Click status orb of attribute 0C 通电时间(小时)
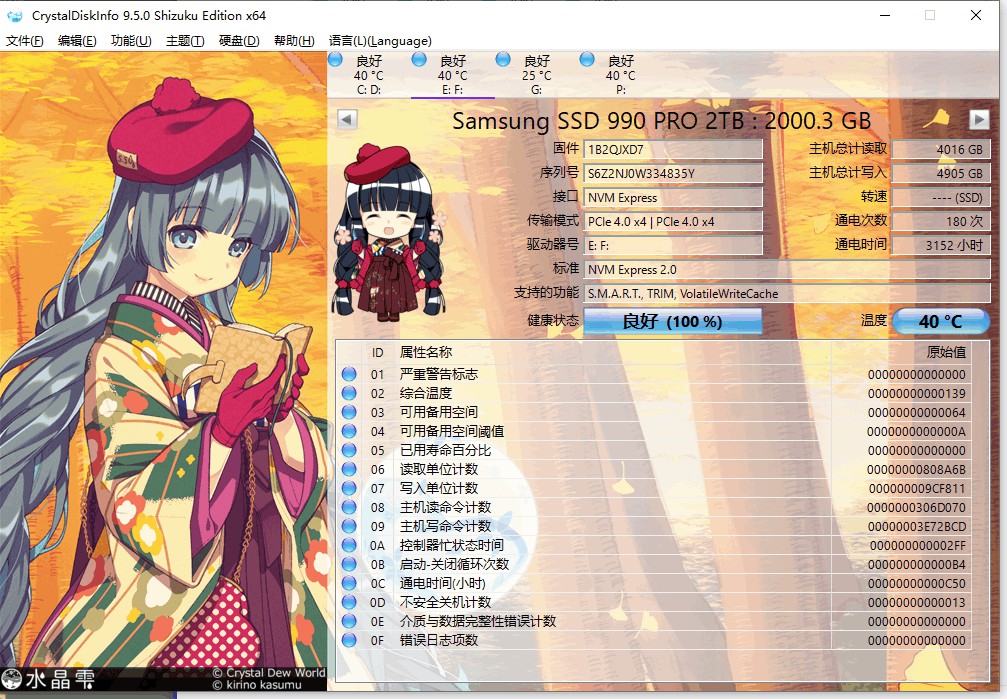This screenshot has width=1007, height=699. (349, 583)
